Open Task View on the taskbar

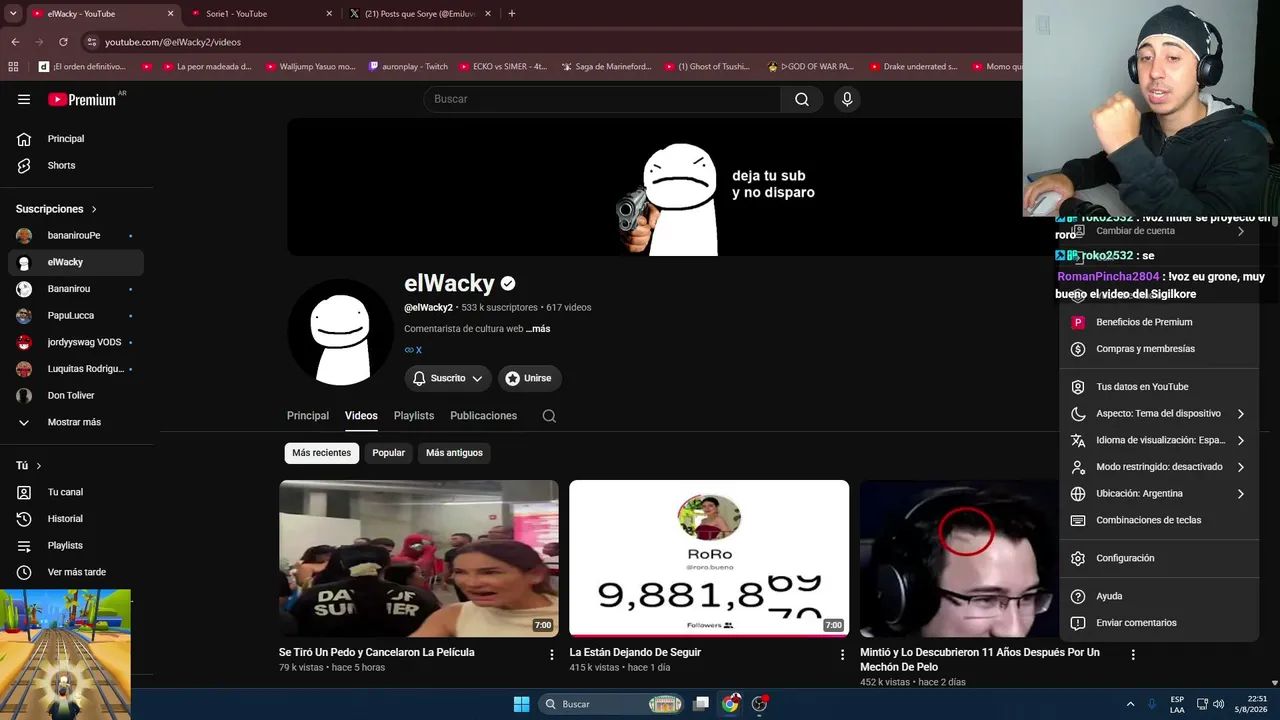[x=702, y=704]
